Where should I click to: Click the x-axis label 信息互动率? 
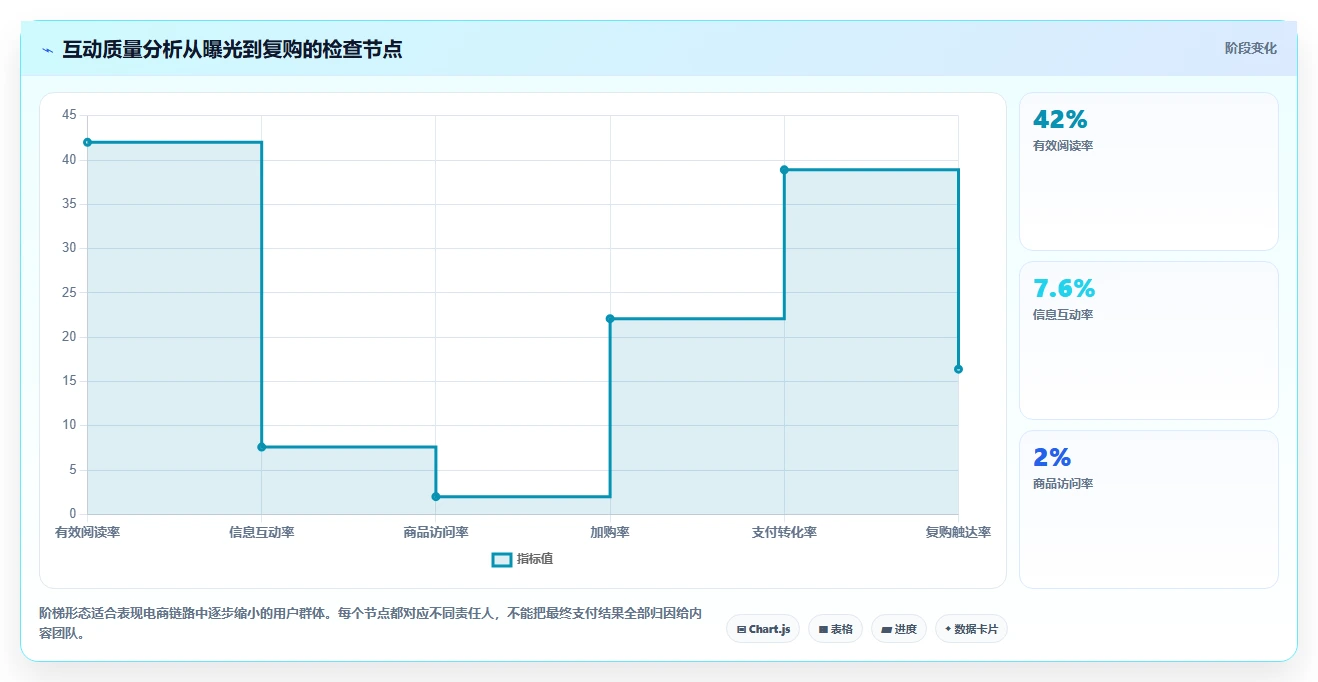click(x=262, y=532)
